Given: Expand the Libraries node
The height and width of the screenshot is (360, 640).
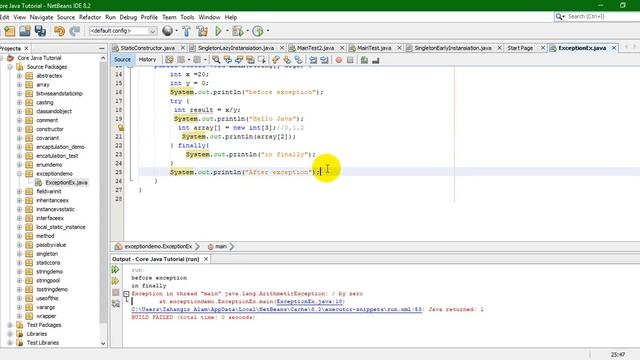Looking at the screenshot, I should (x=10, y=334).
